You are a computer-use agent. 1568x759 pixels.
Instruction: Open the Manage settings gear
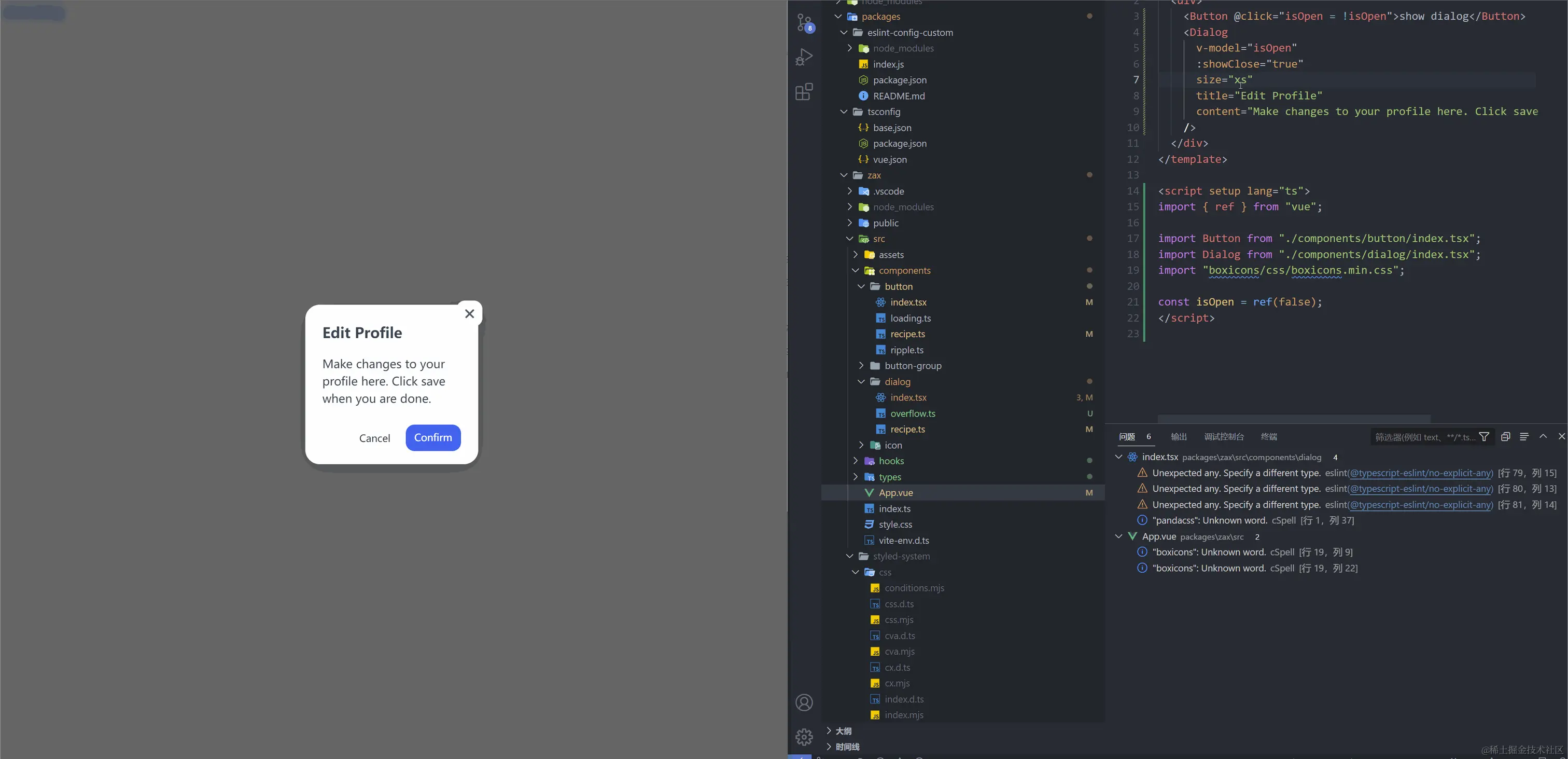[804, 737]
